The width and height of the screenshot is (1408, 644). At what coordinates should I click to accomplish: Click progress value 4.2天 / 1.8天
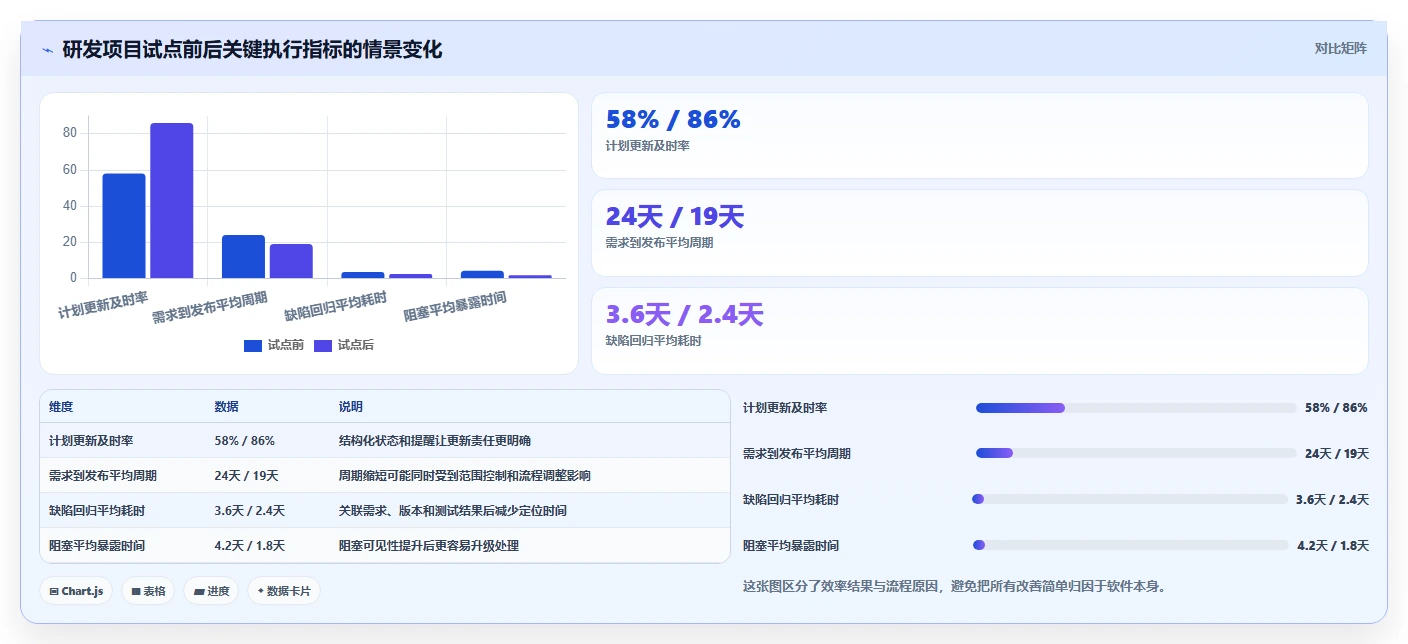click(x=1332, y=546)
